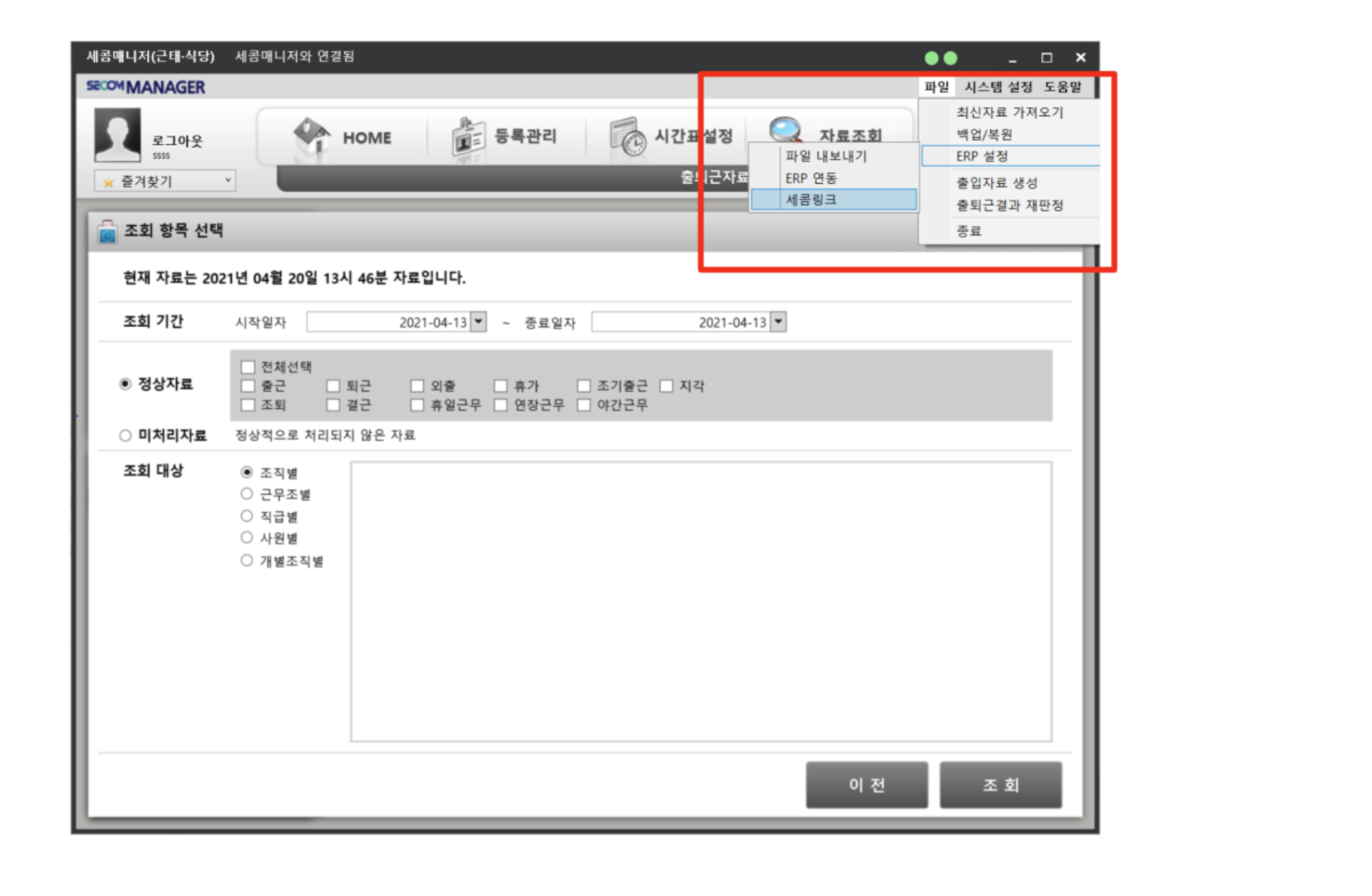
Task: Click the HOME house icon
Action: point(312,135)
